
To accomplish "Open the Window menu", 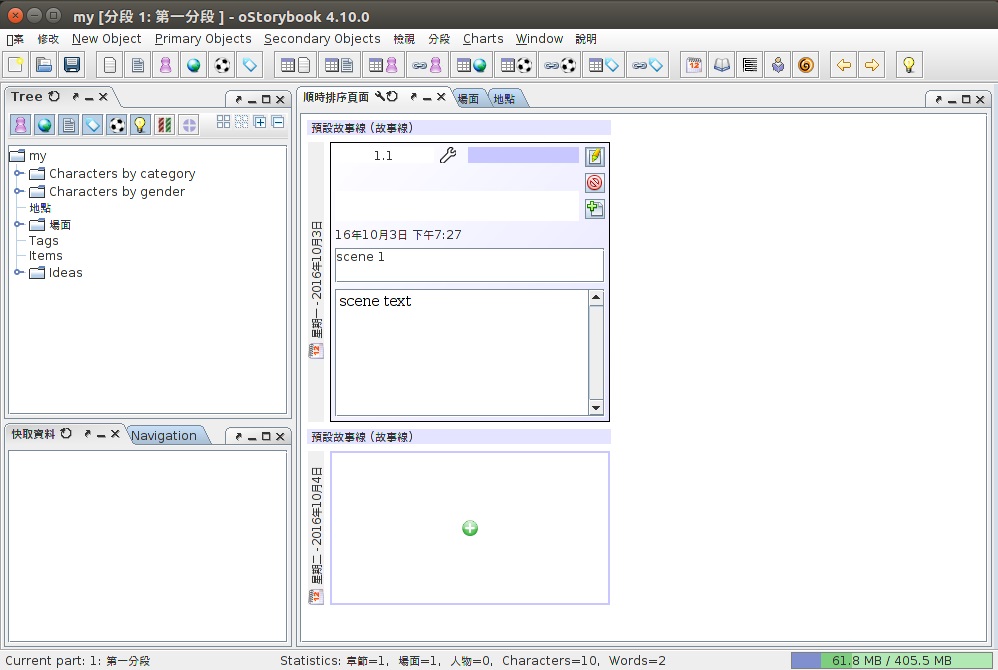I will point(539,39).
